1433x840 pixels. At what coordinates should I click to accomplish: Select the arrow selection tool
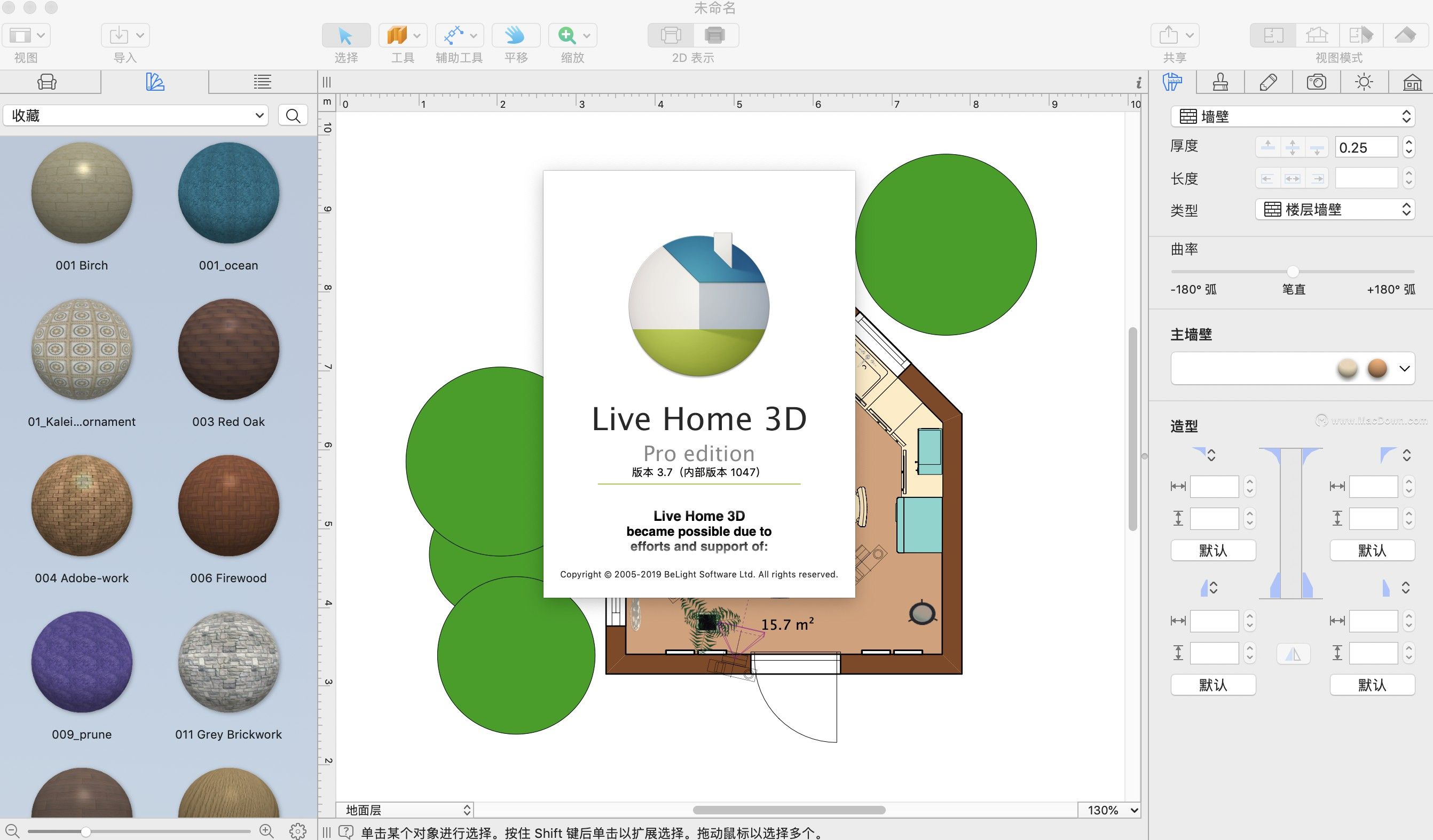(x=346, y=35)
